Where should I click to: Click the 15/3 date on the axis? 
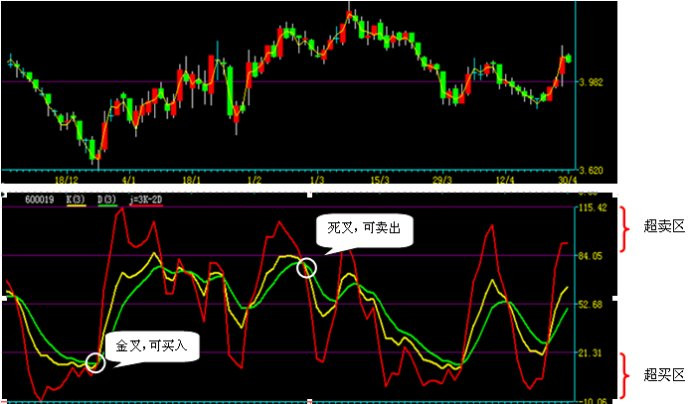pyautogui.click(x=380, y=180)
